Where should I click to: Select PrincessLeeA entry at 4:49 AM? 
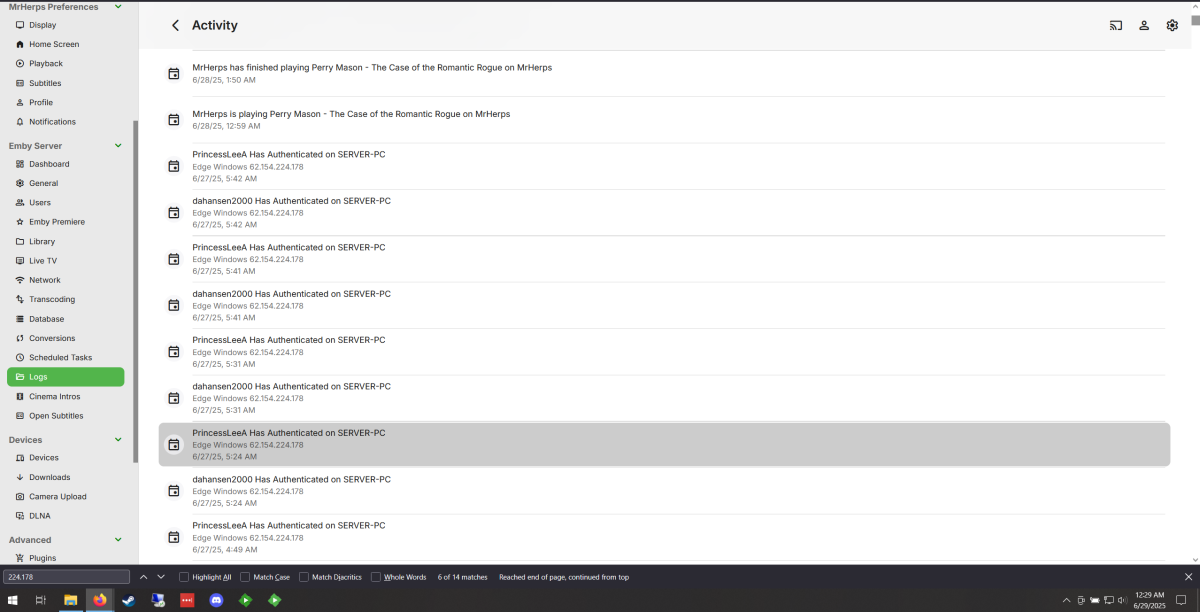tap(664, 537)
